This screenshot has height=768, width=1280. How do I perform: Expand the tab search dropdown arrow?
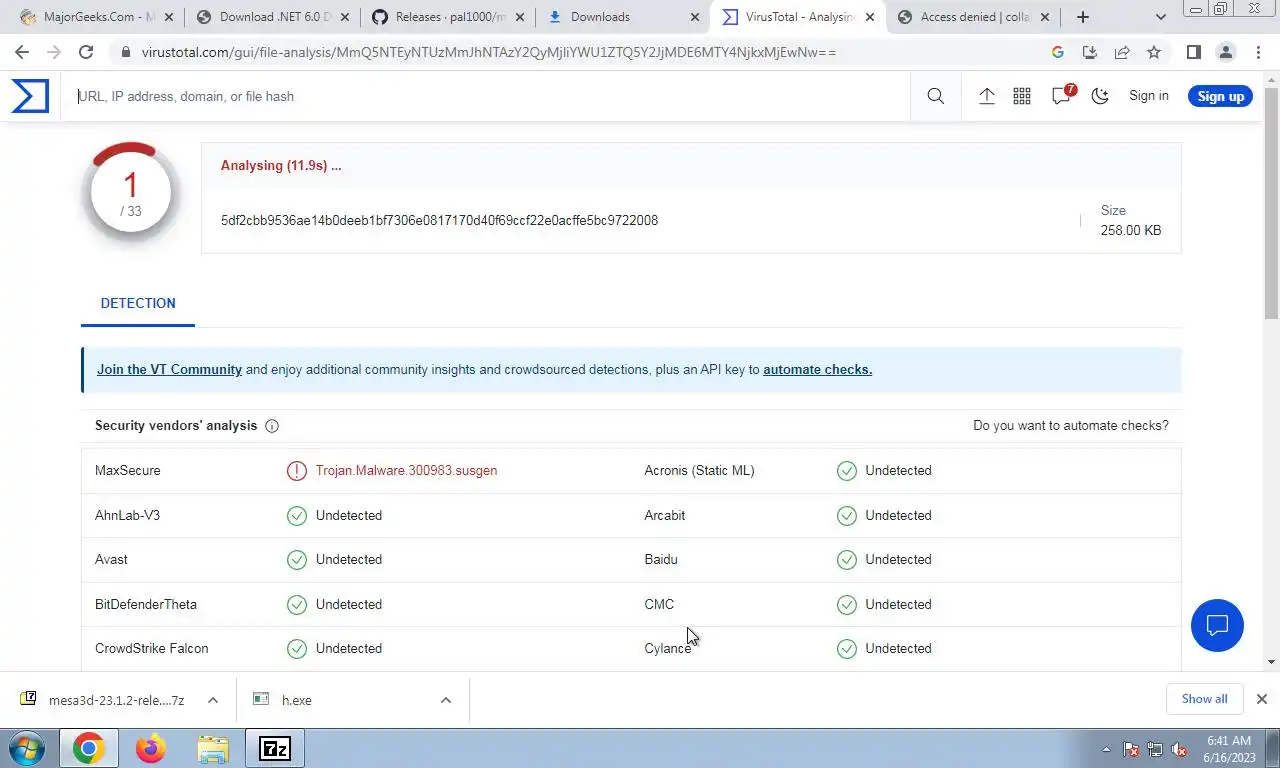point(1161,17)
